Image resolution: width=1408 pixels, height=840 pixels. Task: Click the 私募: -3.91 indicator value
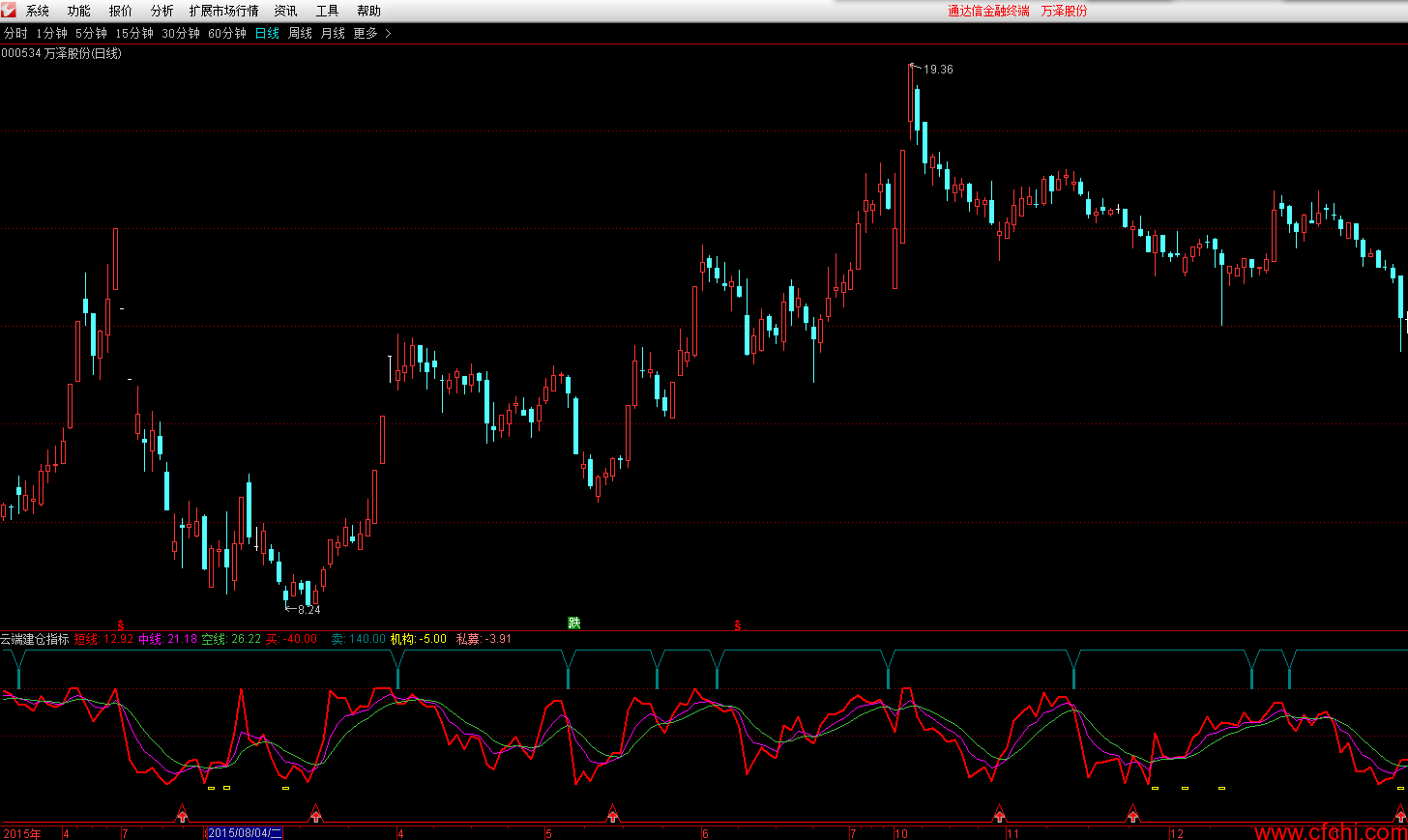pyautogui.click(x=484, y=639)
